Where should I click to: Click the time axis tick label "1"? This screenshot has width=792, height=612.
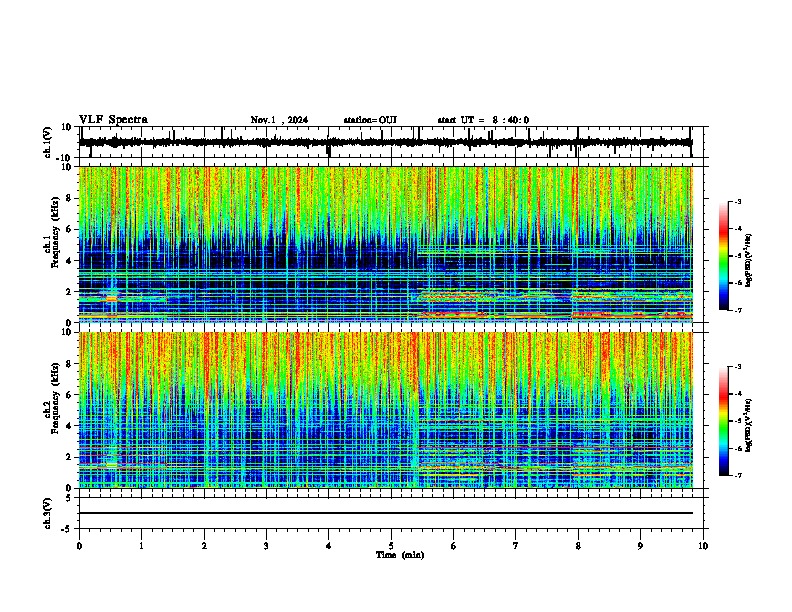coord(141,546)
